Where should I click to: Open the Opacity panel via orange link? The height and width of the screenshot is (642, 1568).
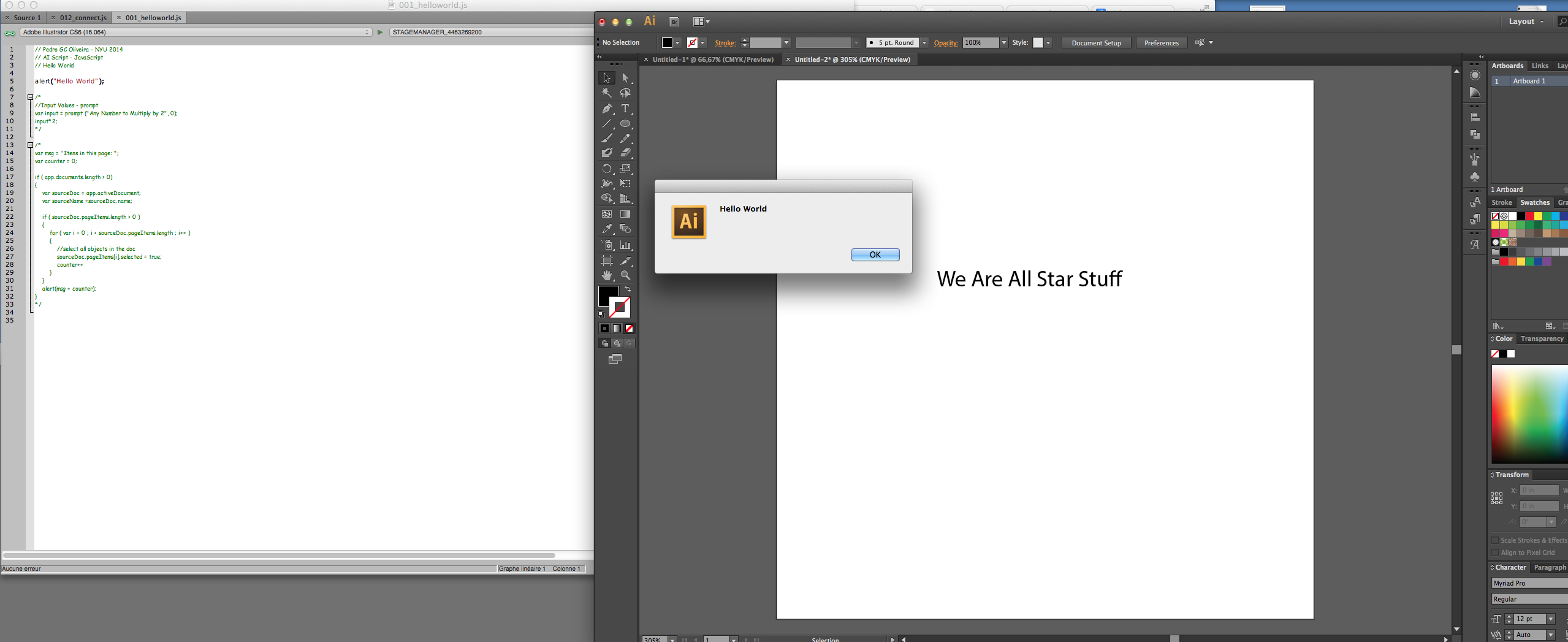[x=945, y=43]
